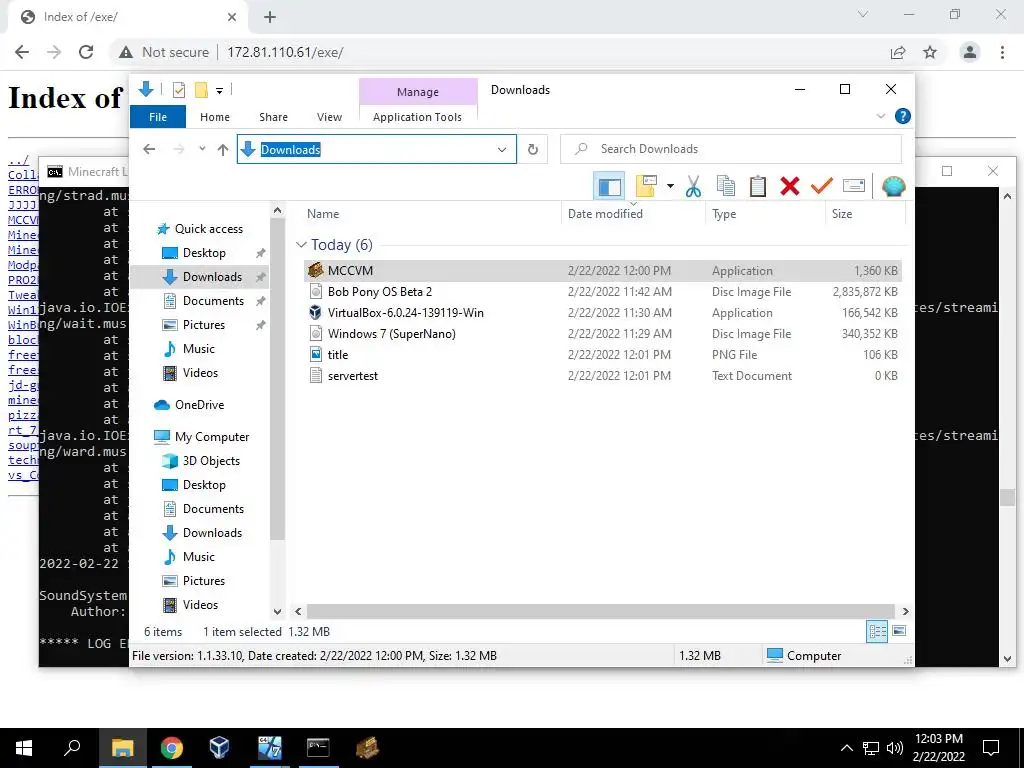Reload the Chrome page

[86, 52]
